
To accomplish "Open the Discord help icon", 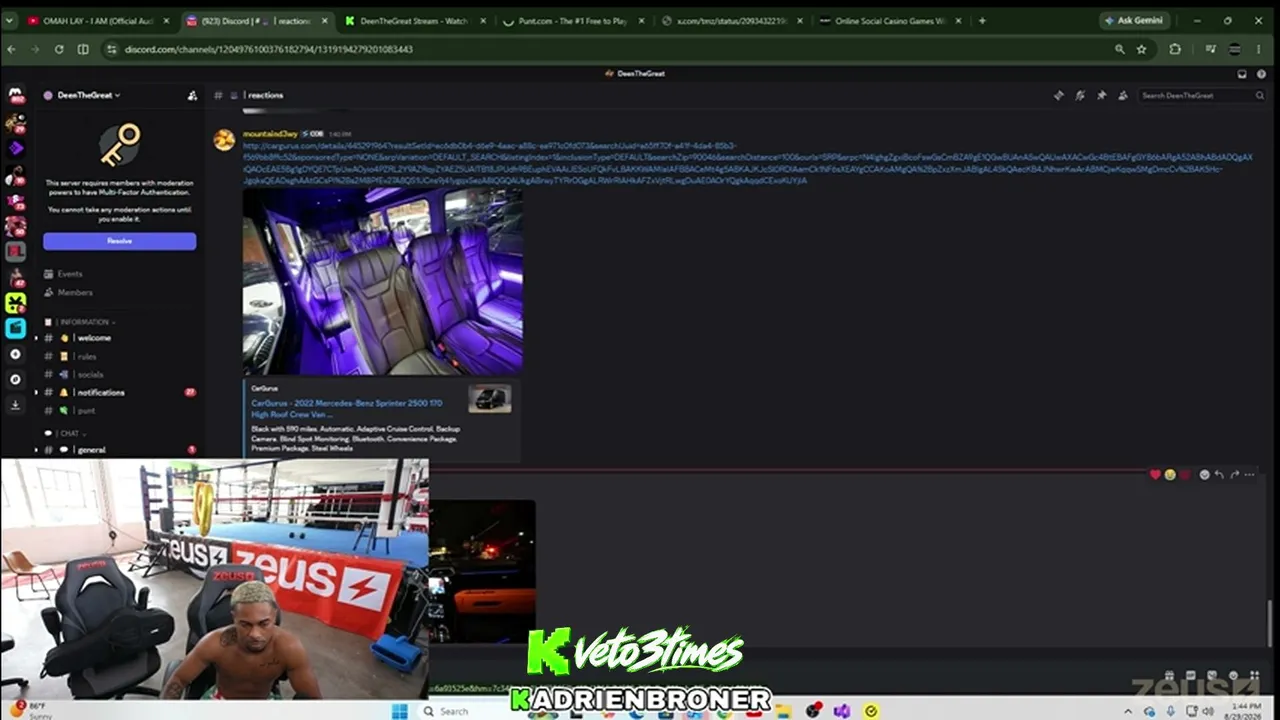I will tap(1260, 74).
